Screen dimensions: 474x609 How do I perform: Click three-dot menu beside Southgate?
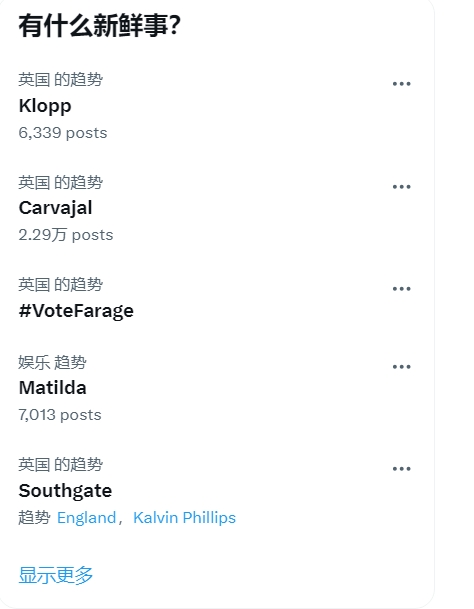[401, 469]
